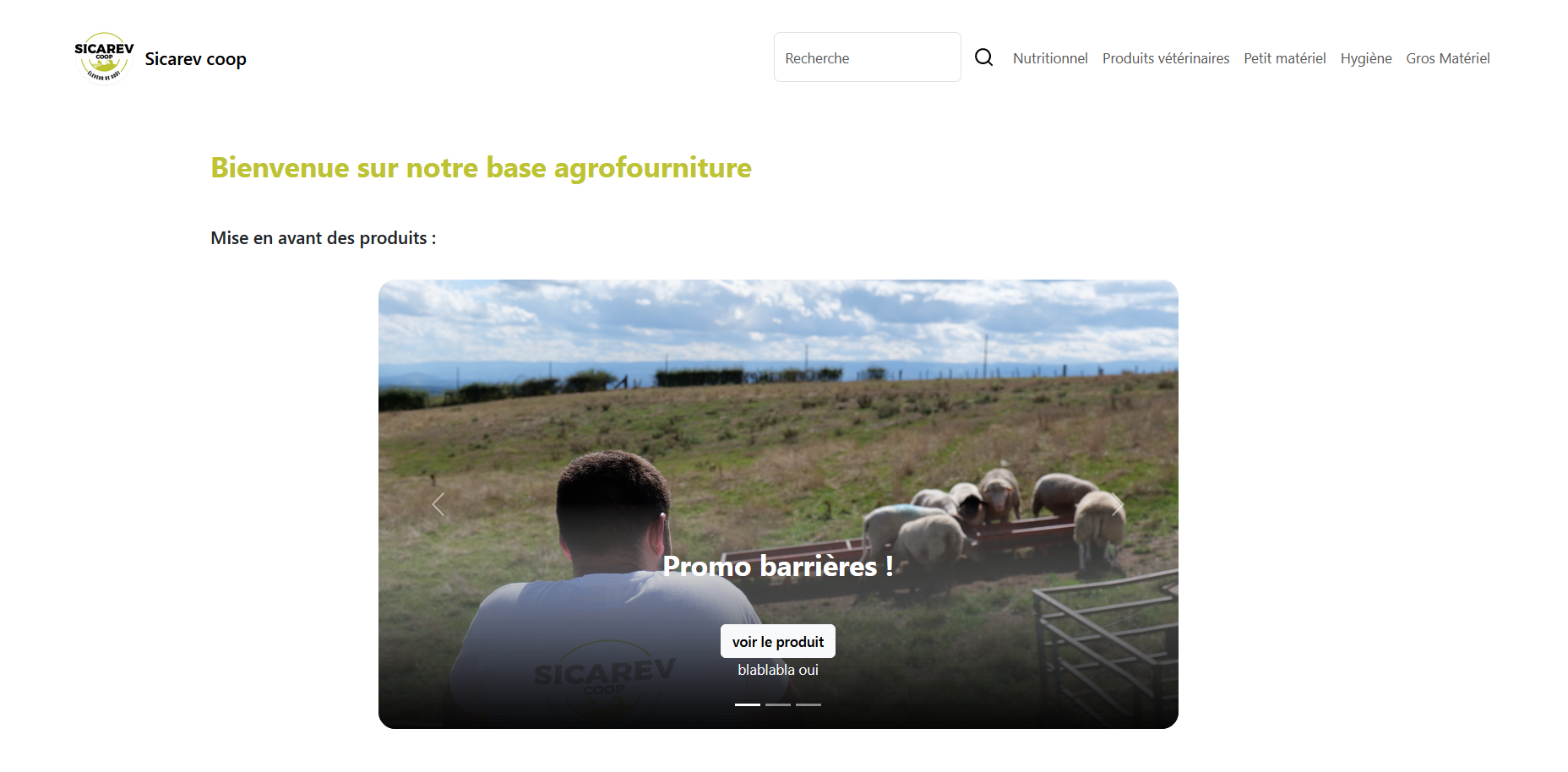Open the Hygiène category
Screen dimensions: 1568x772
1366,58
